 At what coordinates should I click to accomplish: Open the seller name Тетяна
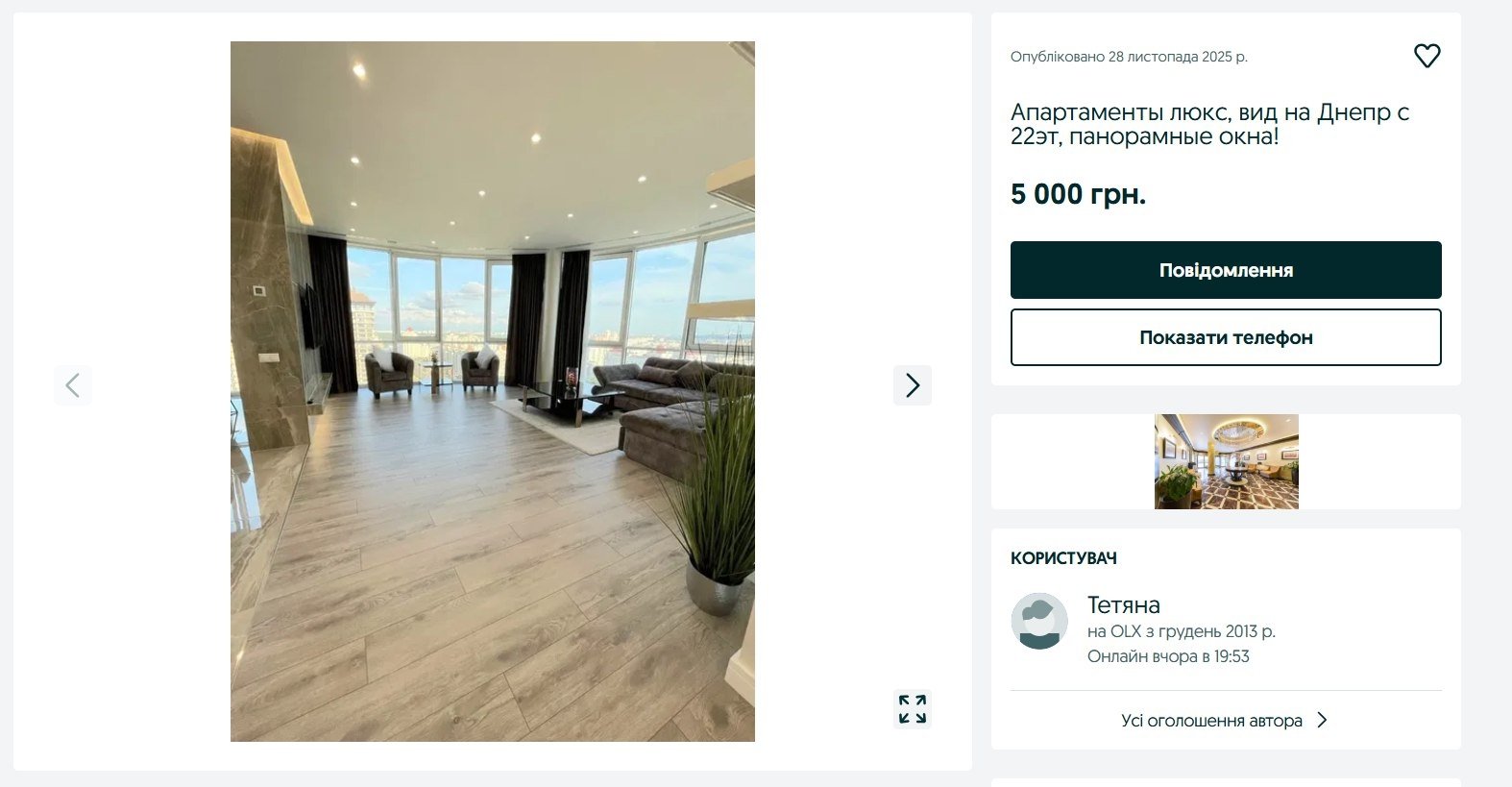point(1123,604)
